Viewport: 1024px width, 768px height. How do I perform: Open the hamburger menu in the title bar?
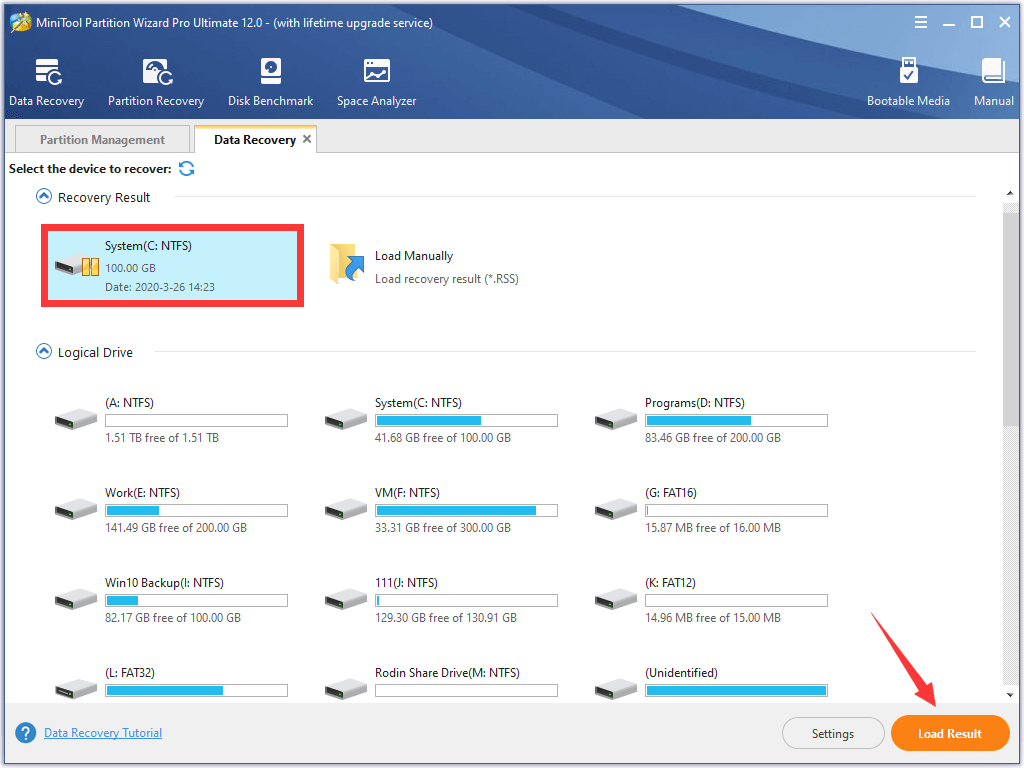click(921, 22)
